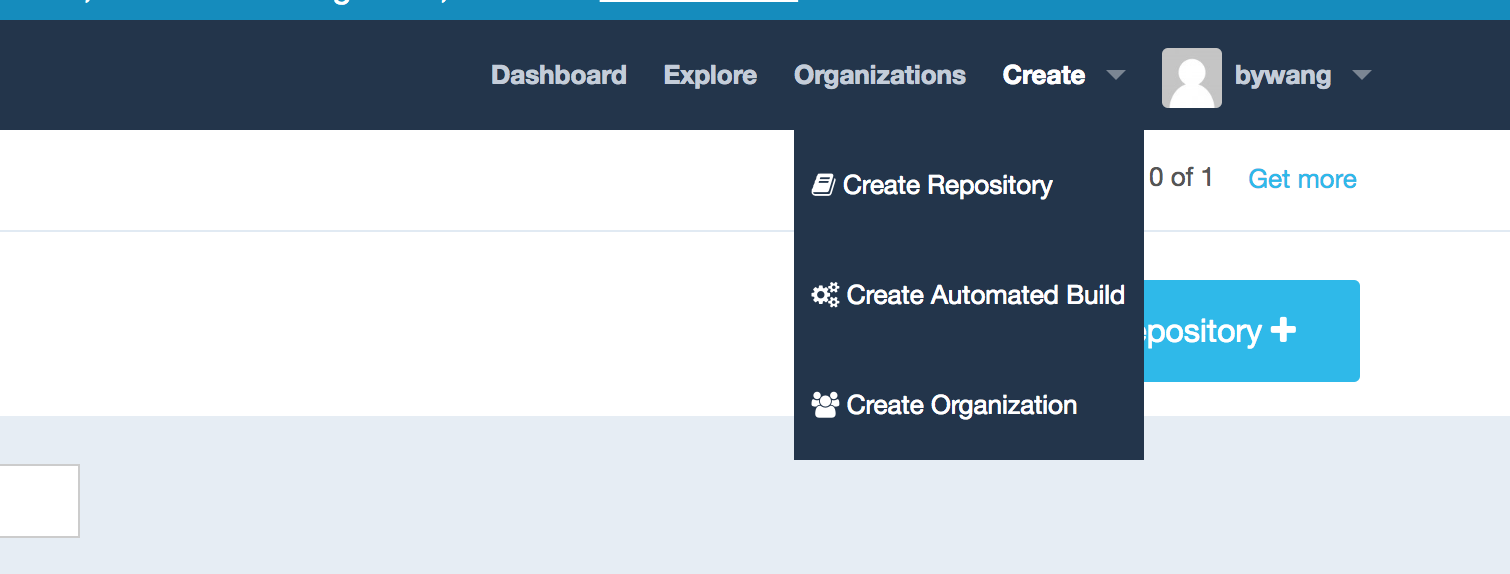
Task: Select the Create Repository menu entry
Action: point(947,185)
